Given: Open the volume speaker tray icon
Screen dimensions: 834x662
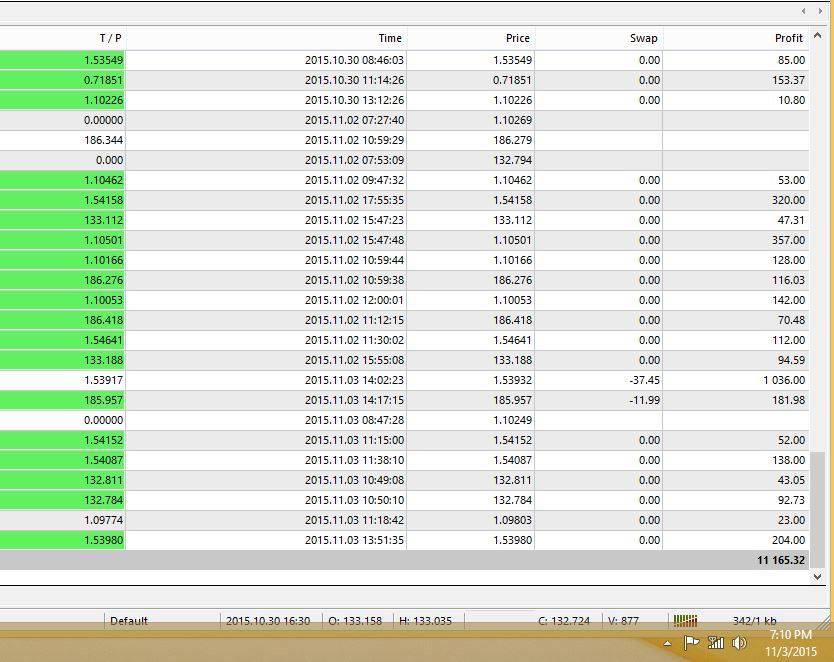Looking at the screenshot, I should click(739, 643).
